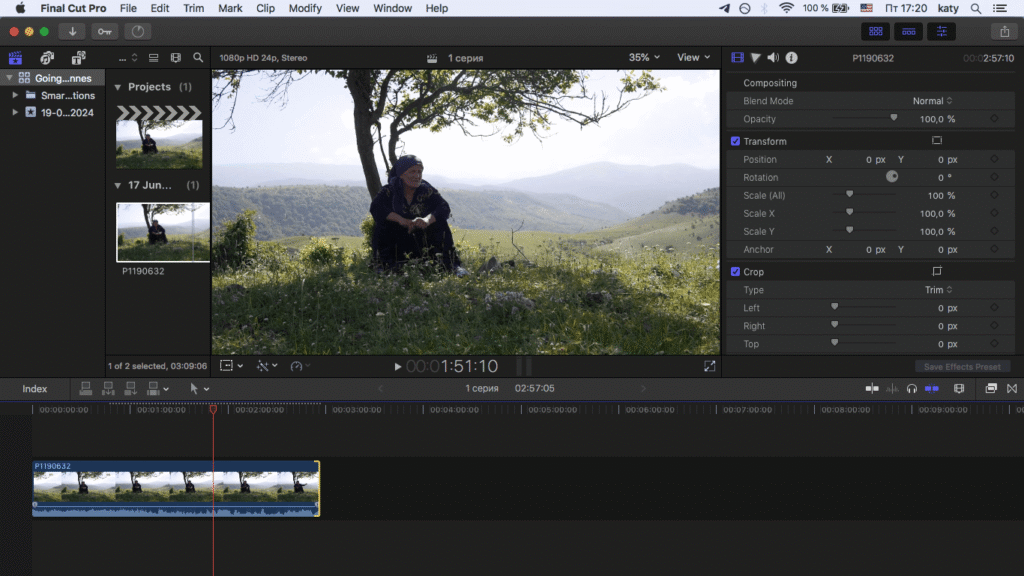Viewport: 1024px width, 576px height.
Task: Append clip to storyline icon
Action: tap(130, 389)
